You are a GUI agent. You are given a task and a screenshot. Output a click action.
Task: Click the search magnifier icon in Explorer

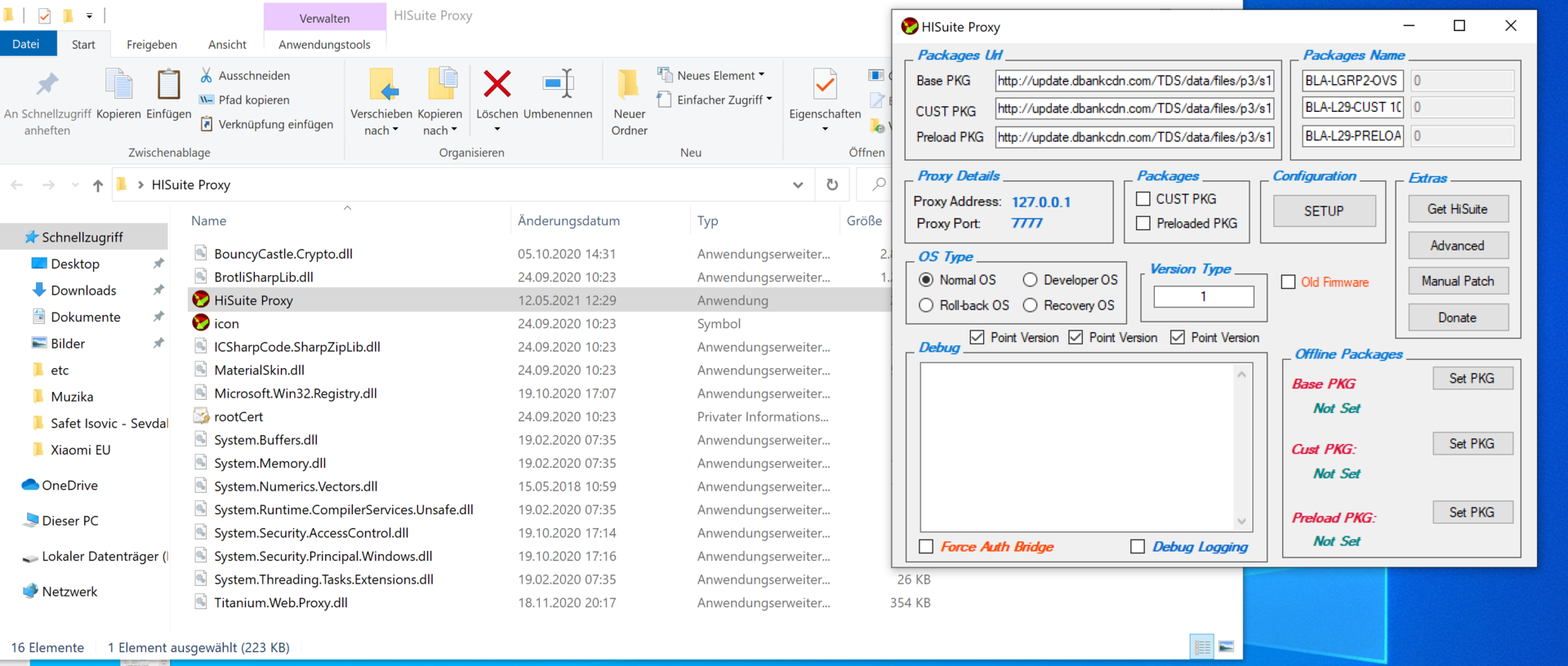(879, 184)
